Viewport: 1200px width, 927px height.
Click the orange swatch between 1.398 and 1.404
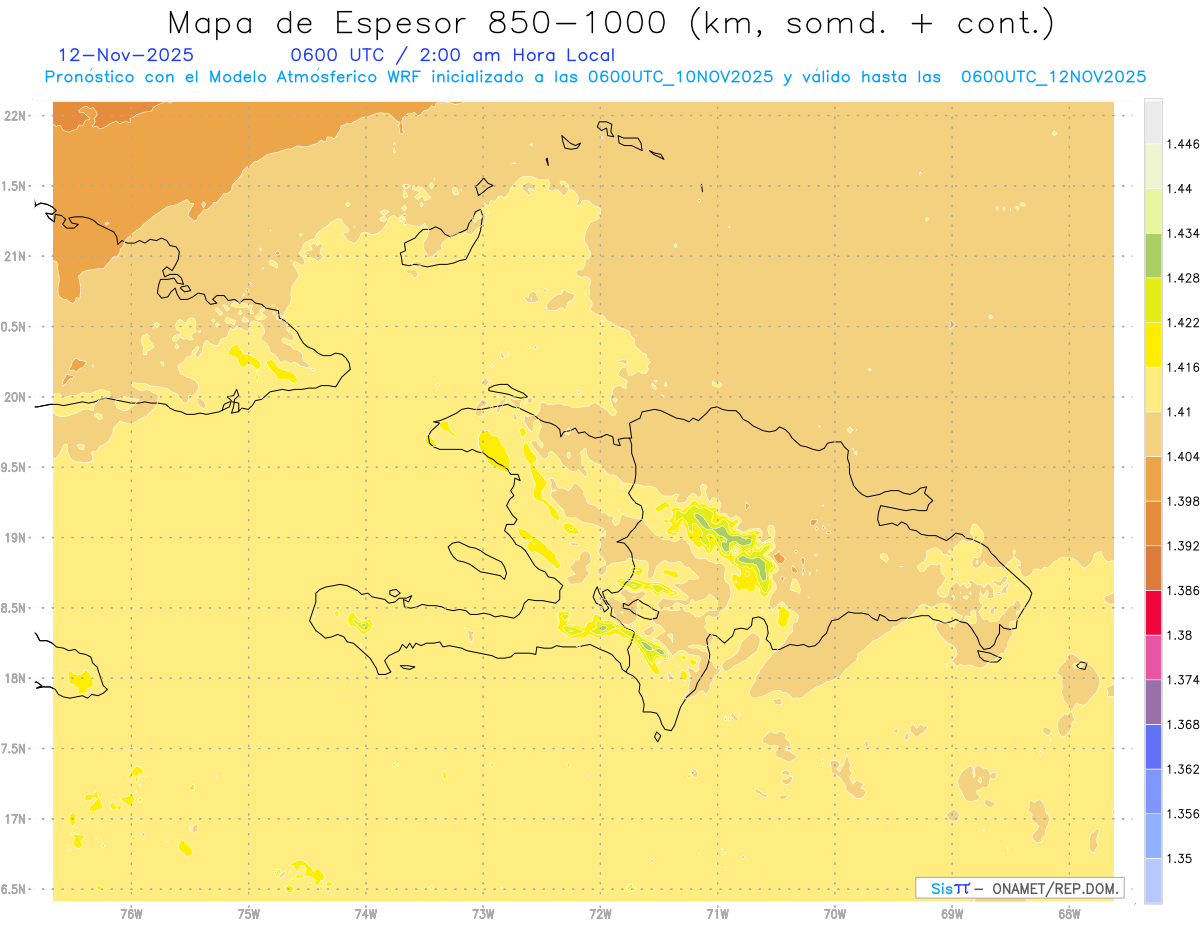coord(1153,478)
